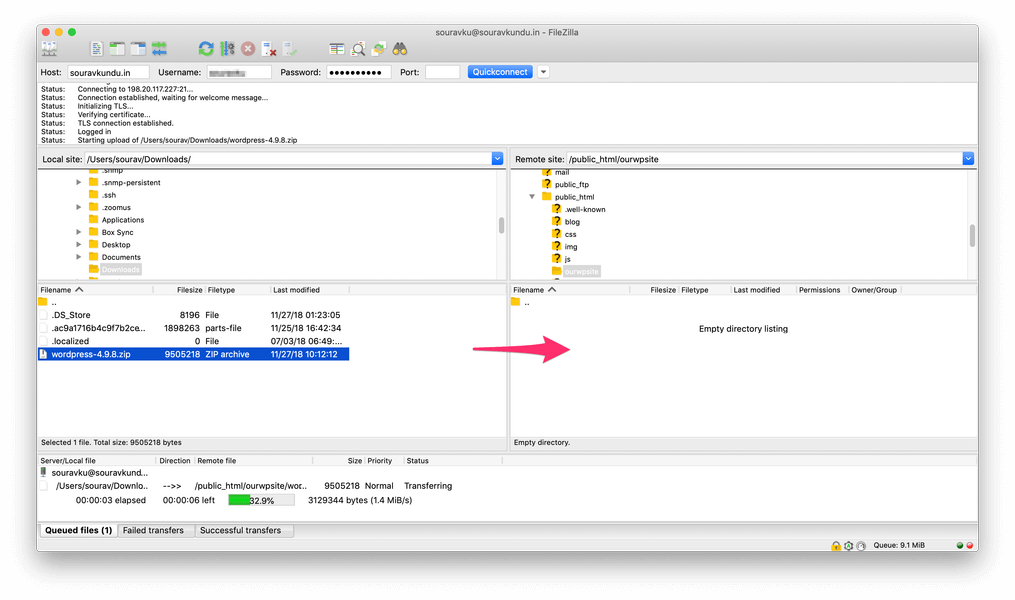Image resolution: width=1015 pixels, height=600 pixels.
Task: Select the img folder in remote tree
Action: [564, 247]
